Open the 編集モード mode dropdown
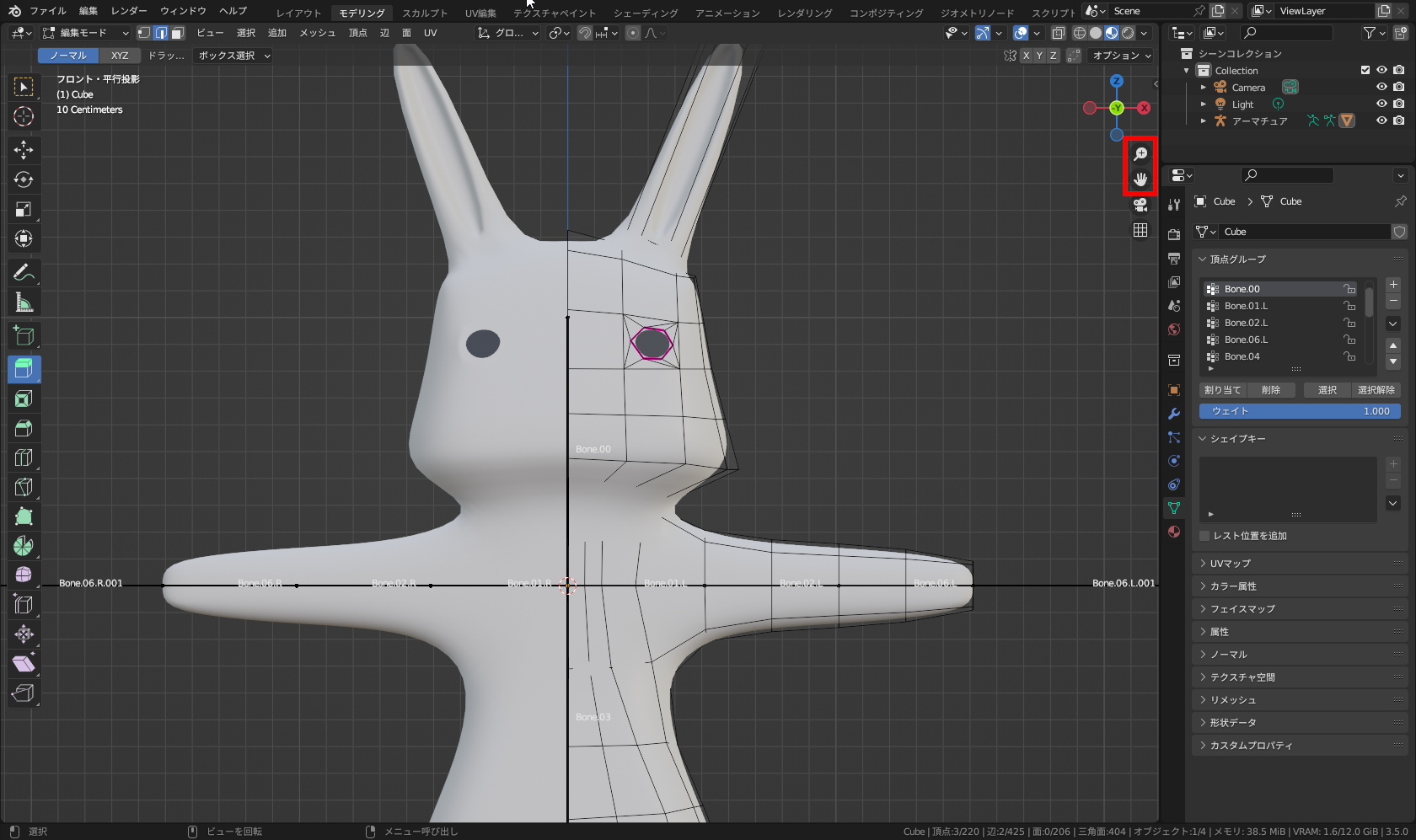Image resolution: width=1416 pixels, height=840 pixels. pos(85,33)
